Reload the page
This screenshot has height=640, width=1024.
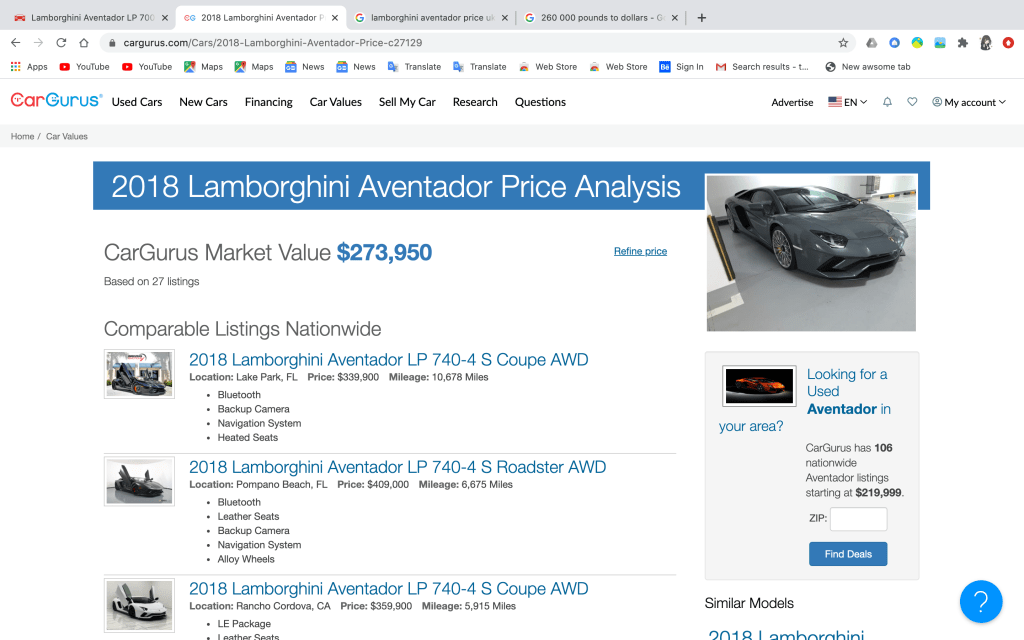pos(61,43)
